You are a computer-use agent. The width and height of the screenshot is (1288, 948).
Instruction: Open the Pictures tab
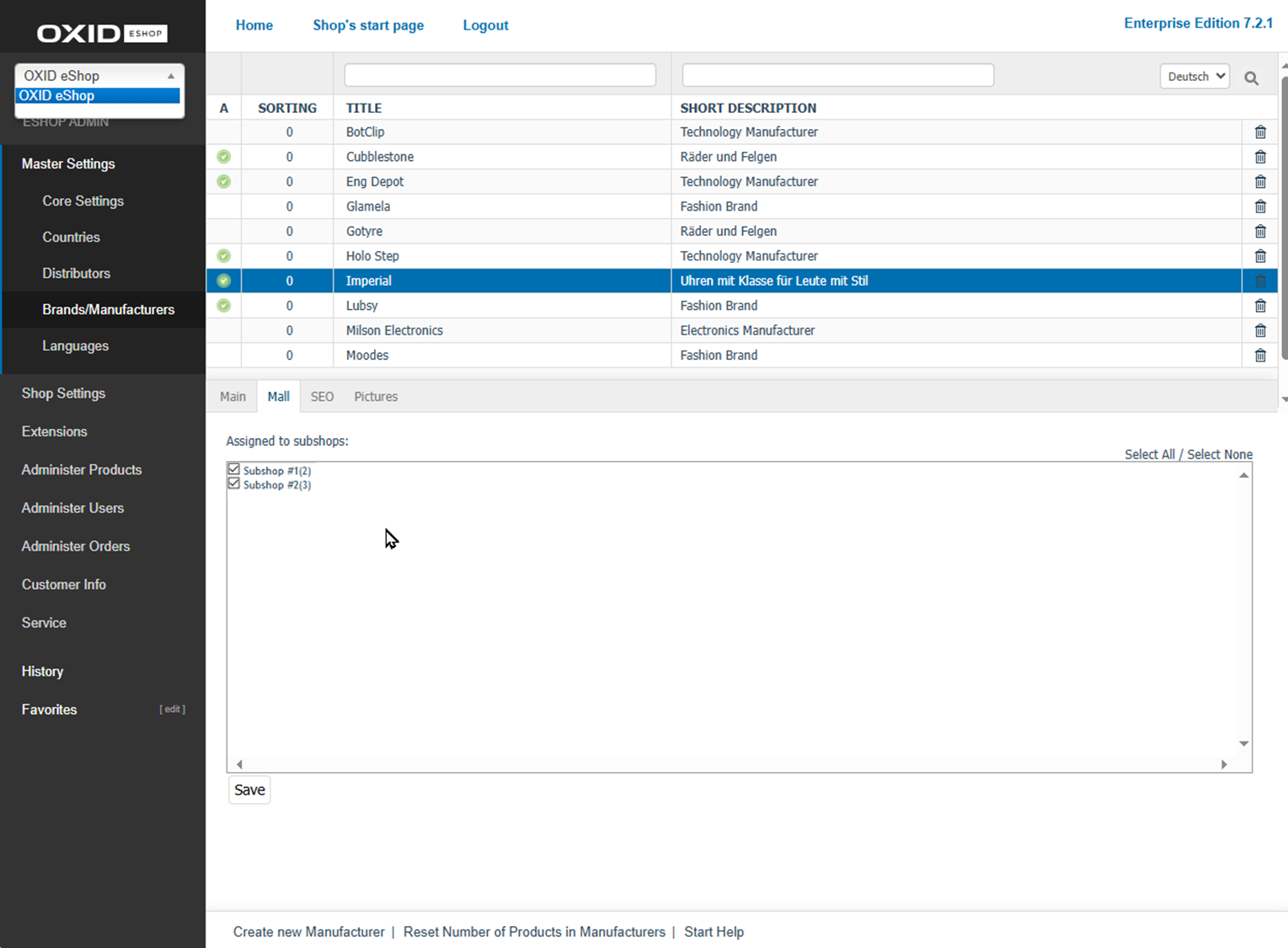(x=376, y=397)
